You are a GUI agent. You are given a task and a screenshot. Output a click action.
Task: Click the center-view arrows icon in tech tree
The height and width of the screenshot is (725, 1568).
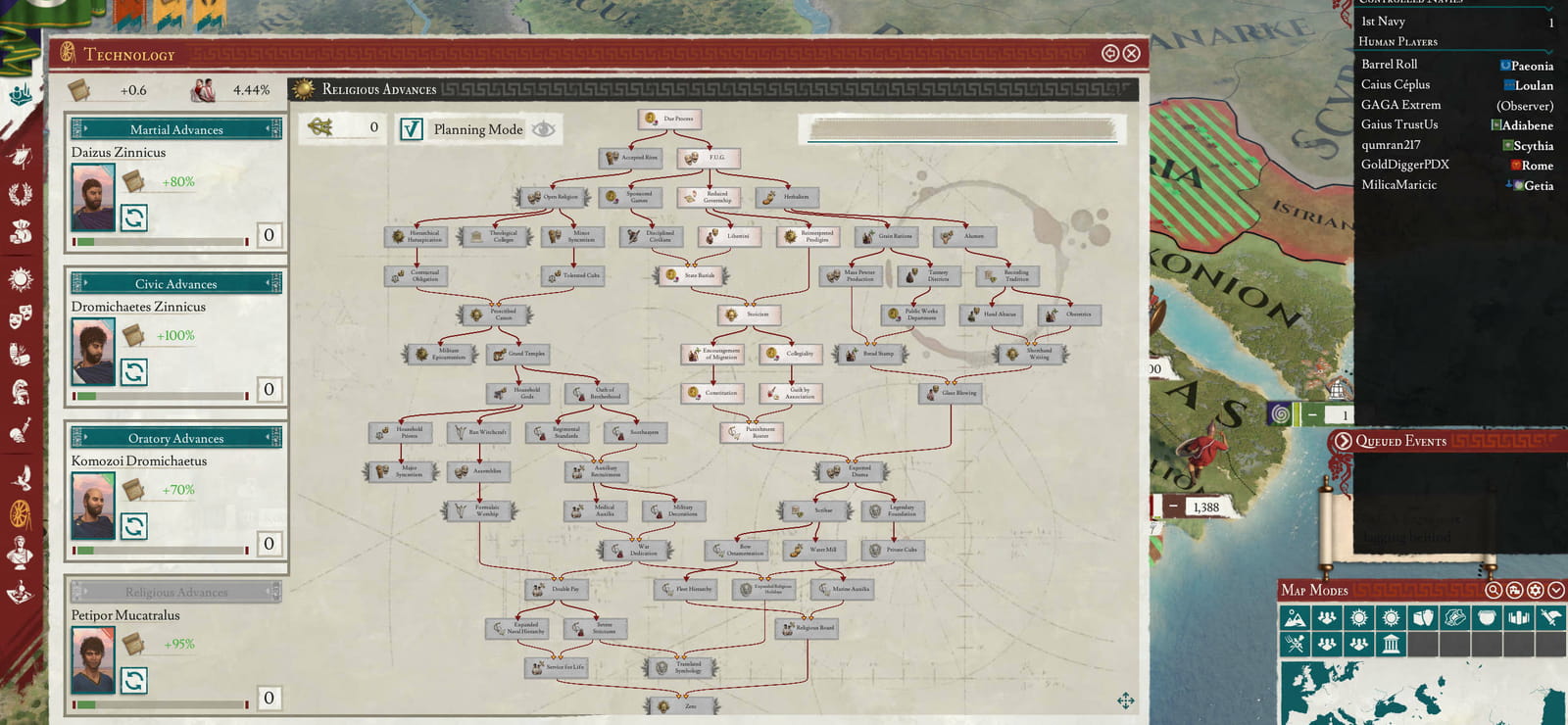[1125, 700]
